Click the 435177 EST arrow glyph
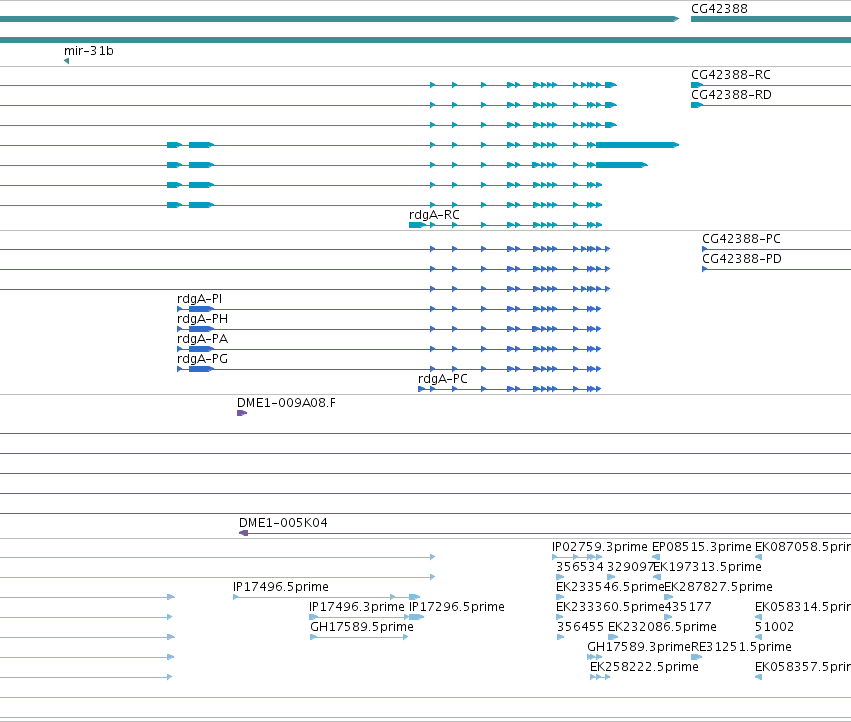This screenshot has width=851, height=722. 669,617
